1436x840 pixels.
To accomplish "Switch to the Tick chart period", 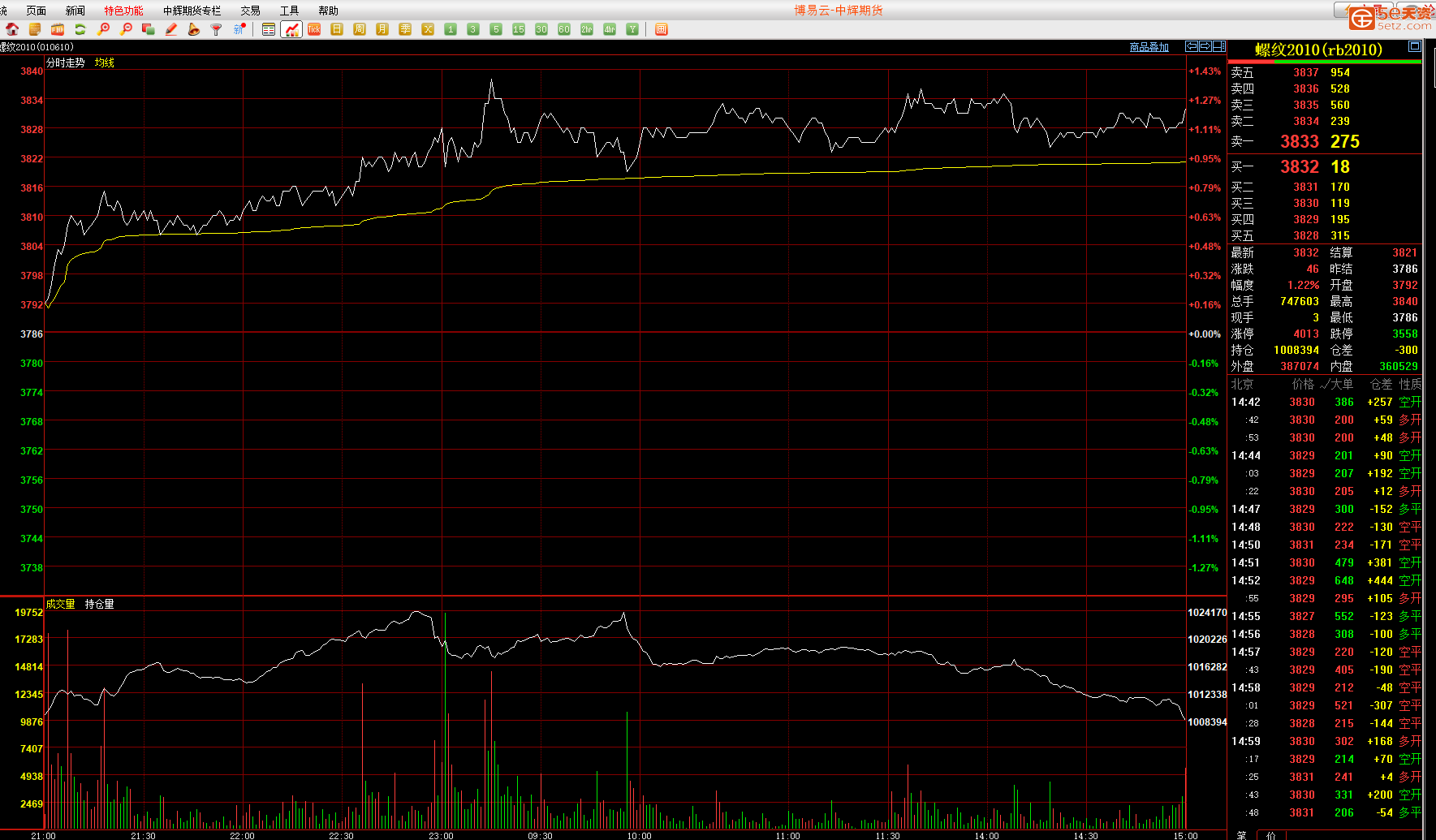I will [314, 29].
